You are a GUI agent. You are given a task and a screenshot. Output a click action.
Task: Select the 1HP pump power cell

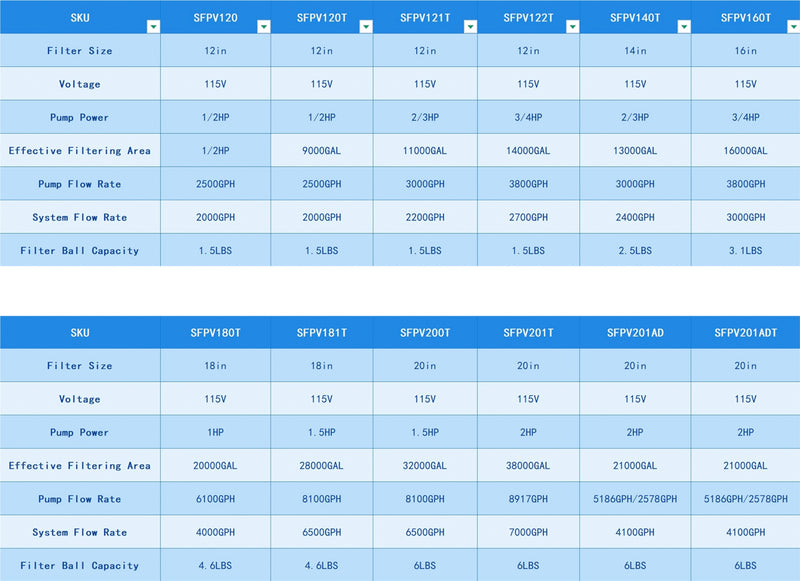(216, 433)
